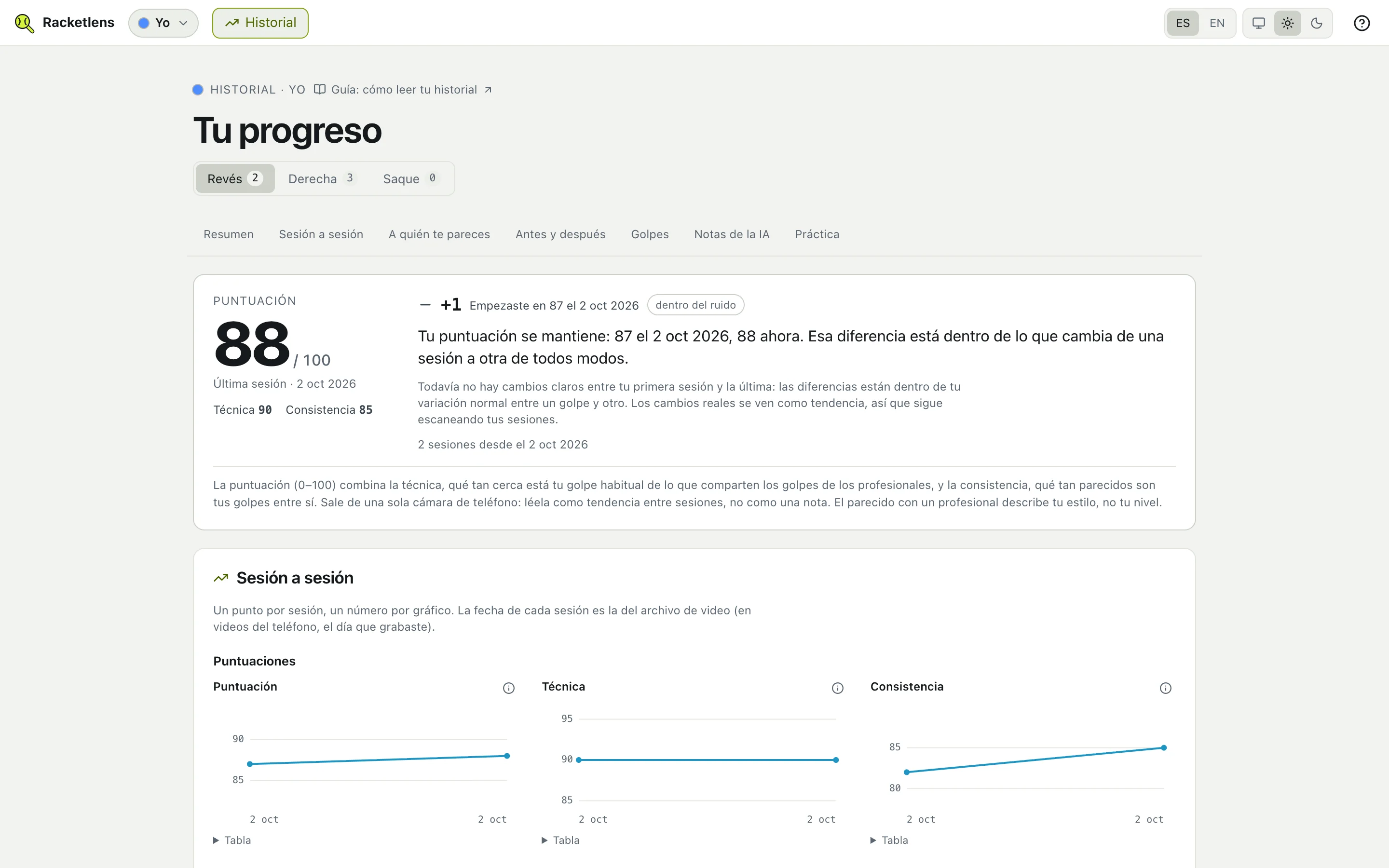The image size is (1389, 868).
Task: Switch language to EN
Action: tap(1217, 23)
